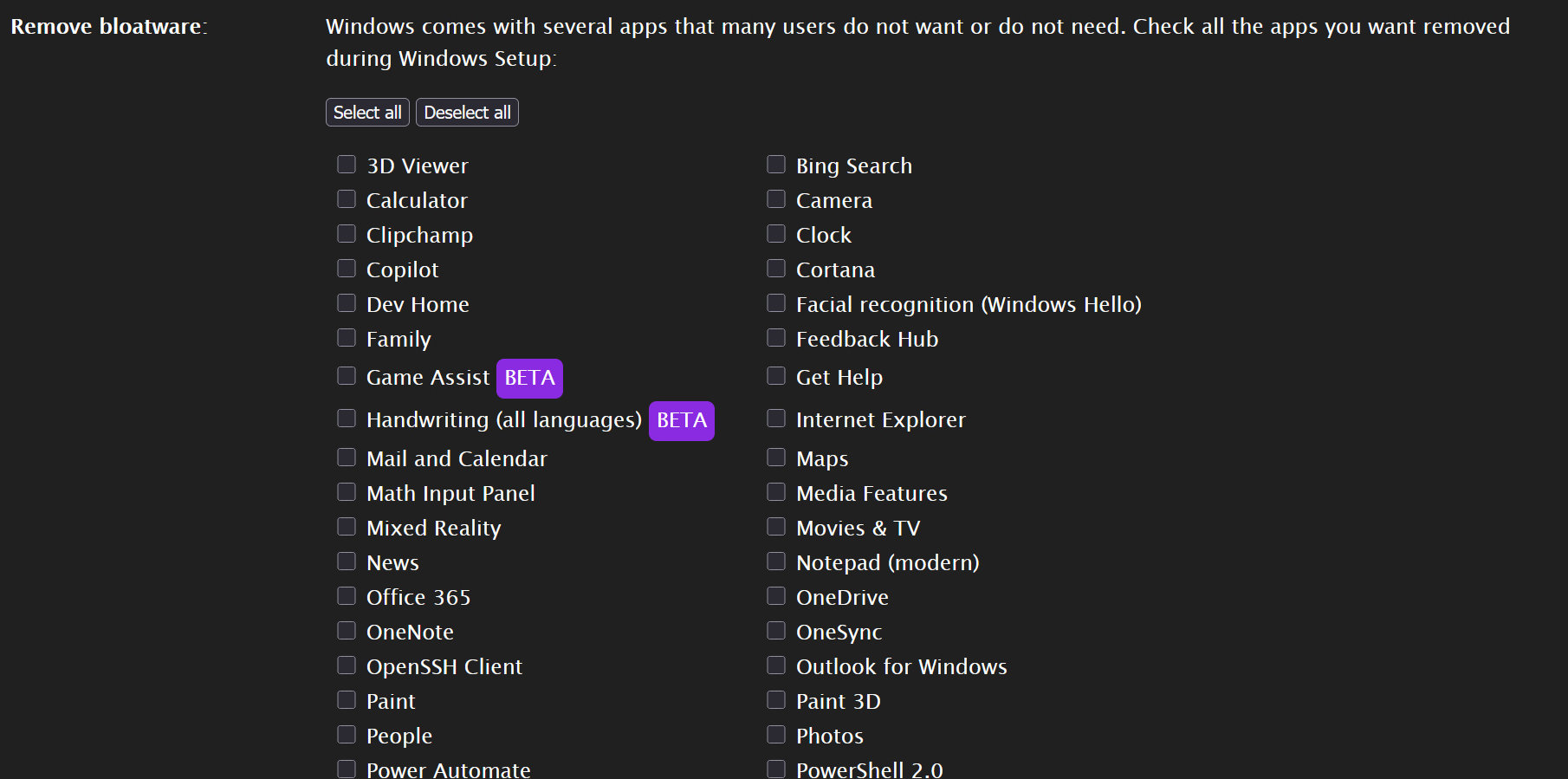
Task: Tick Facial recognition (Windows Hello) checkbox
Action: [x=776, y=303]
